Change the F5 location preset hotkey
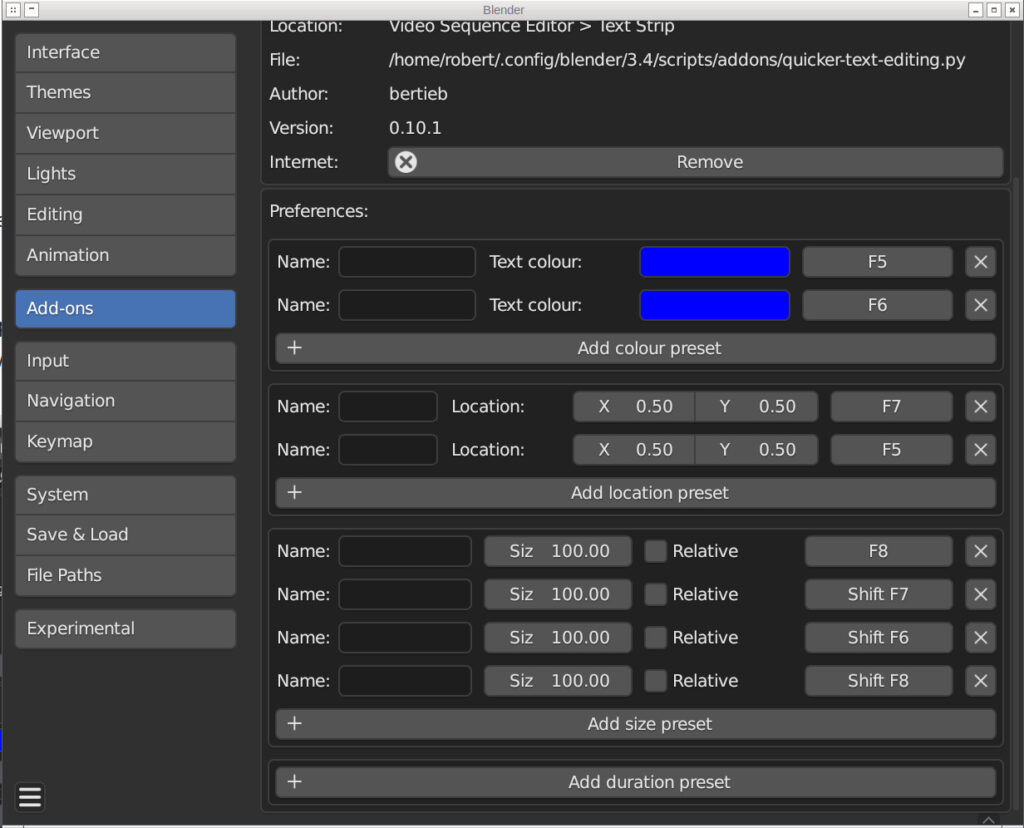 [891, 450]
